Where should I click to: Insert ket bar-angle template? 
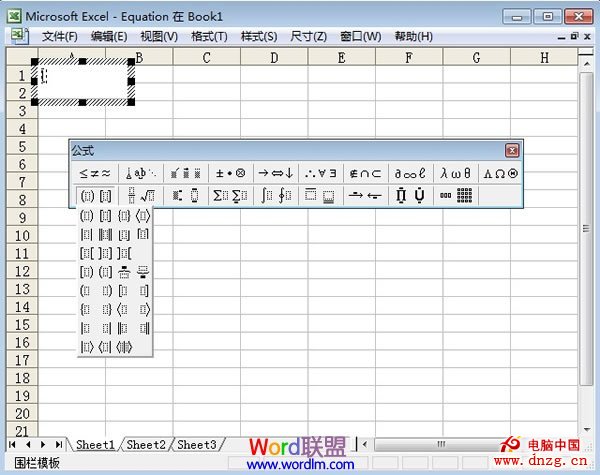(86, 347)
